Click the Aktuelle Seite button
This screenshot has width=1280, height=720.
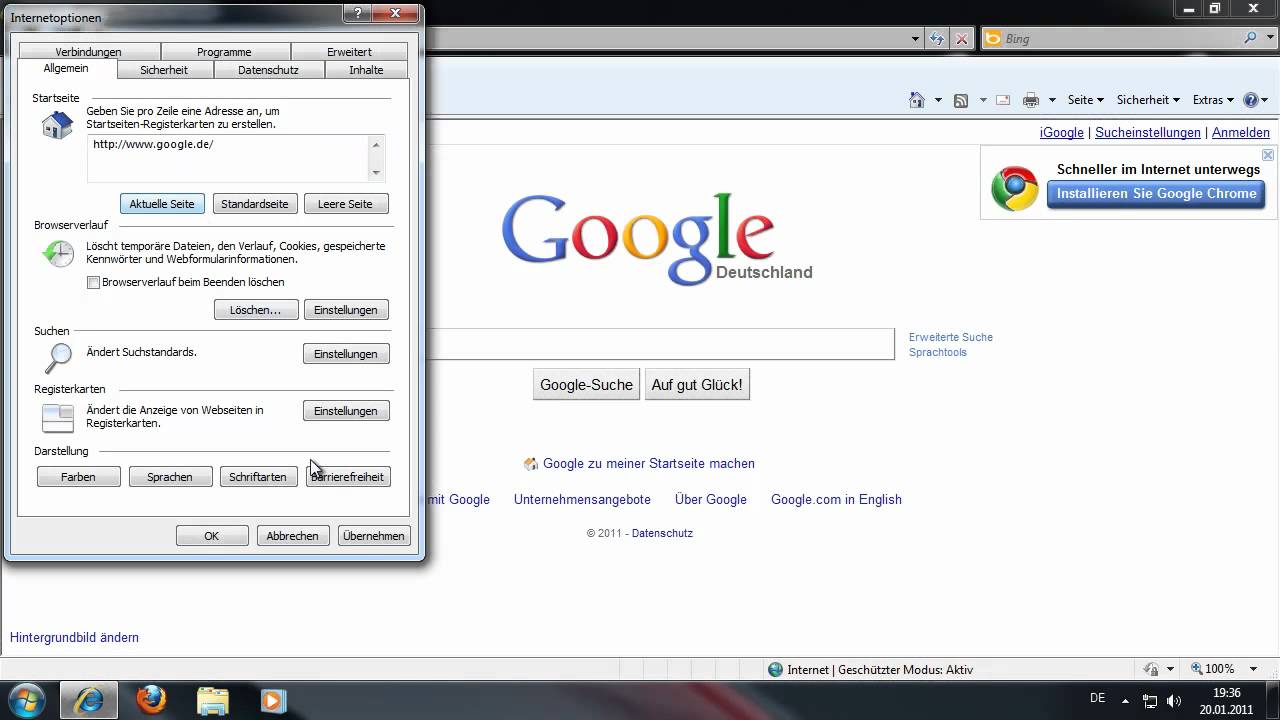(x=162, y=204)
